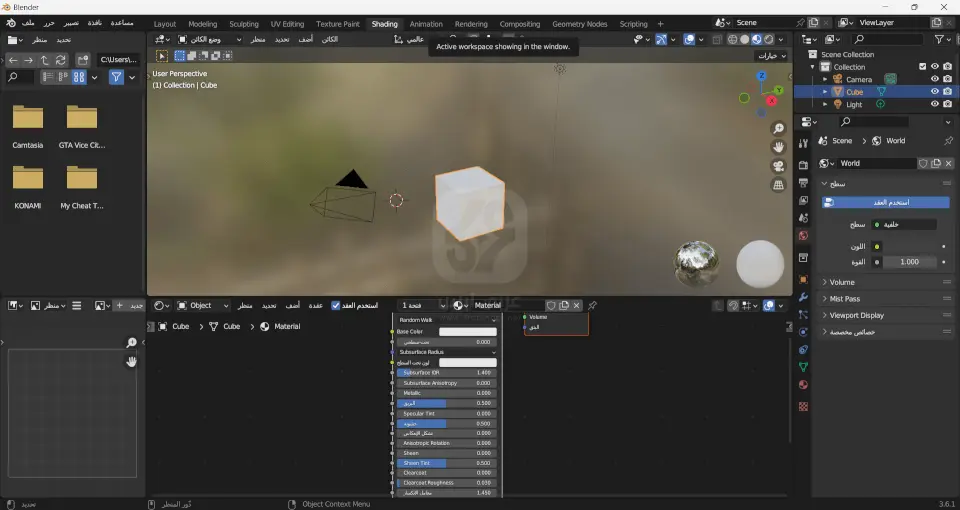Expand the Viewport Display panel
The height and width of the screenshot is (510, 960).
[856, 315]
